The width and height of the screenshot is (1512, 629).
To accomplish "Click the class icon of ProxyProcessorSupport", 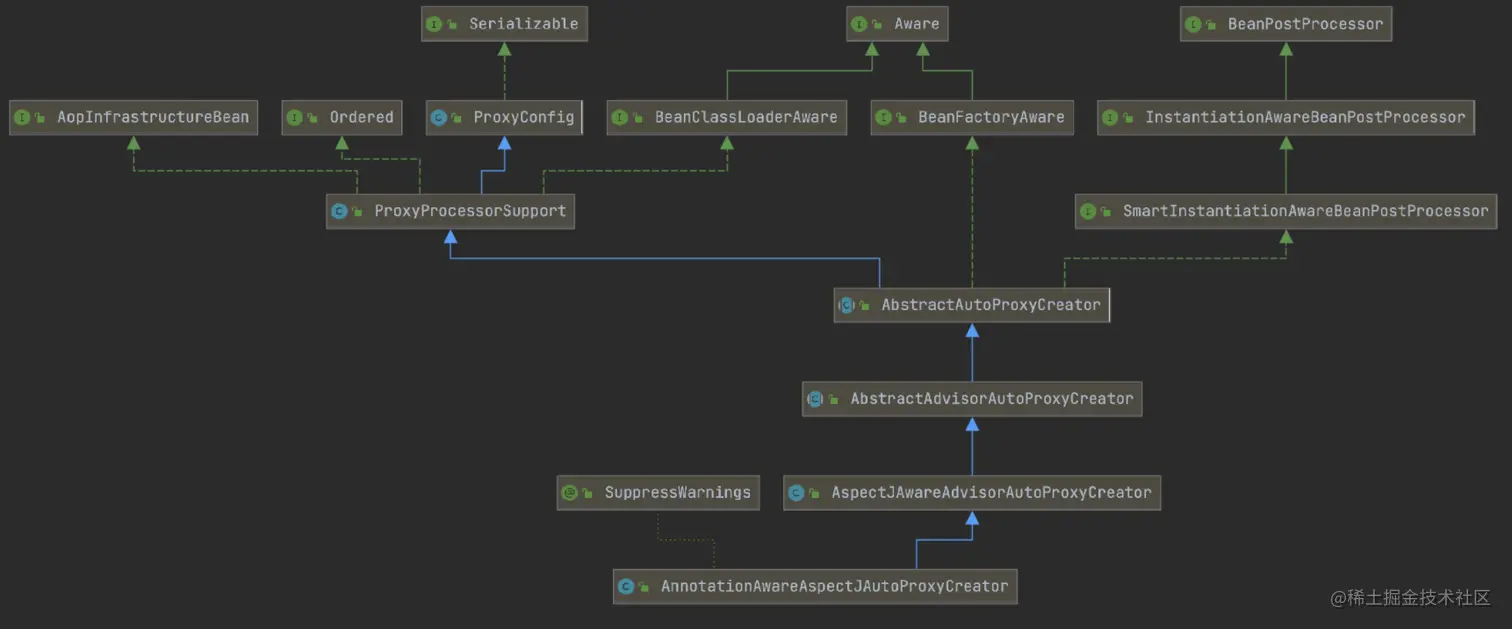I will [x=339, y=212].
